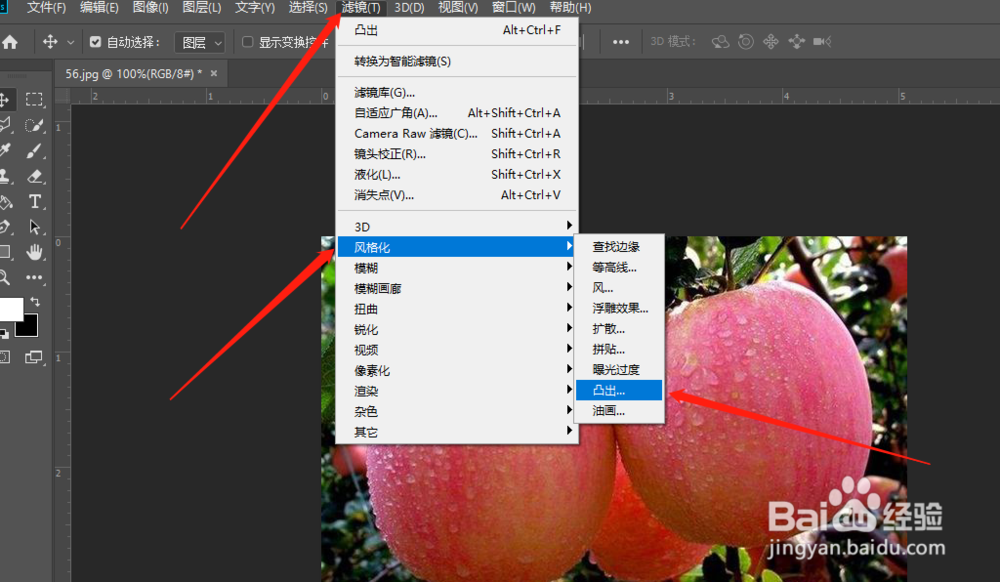Expand the 像素化 submenu

point(457,370)
